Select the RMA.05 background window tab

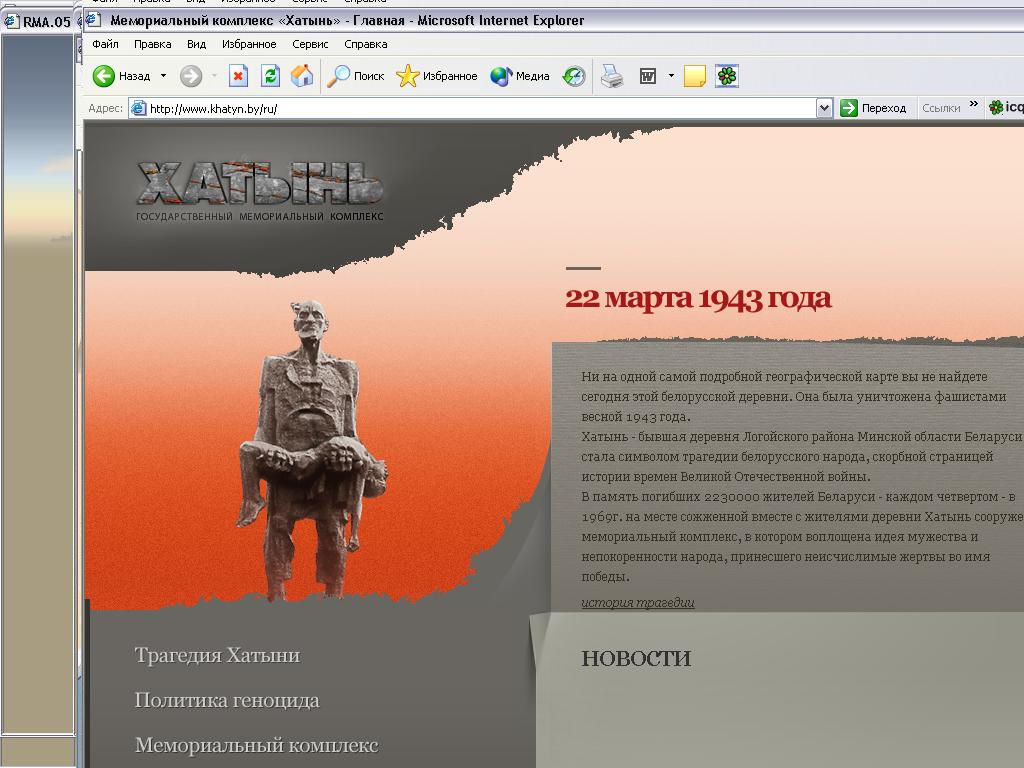38,22
